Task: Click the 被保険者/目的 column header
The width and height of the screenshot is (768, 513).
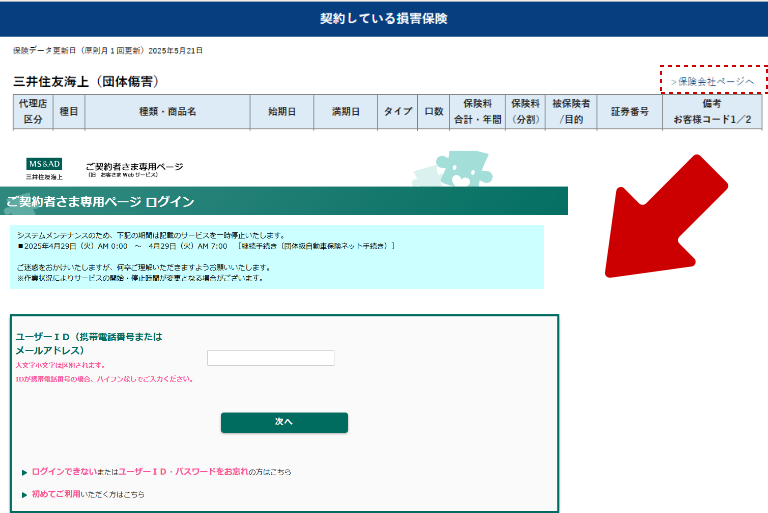Action: point(571,112)
